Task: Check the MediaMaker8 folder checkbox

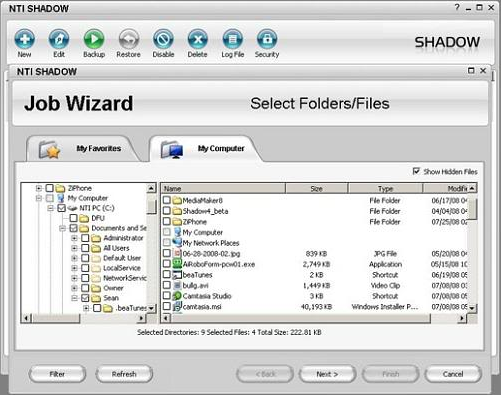Action: coord(167,200)
